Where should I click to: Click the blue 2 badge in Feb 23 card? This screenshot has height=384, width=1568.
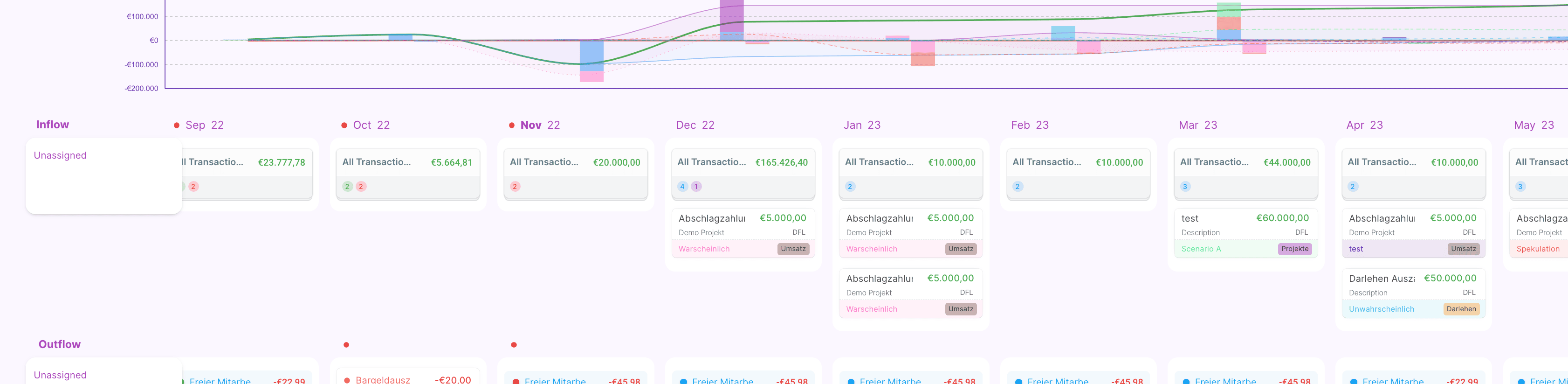coord(1017,187)
